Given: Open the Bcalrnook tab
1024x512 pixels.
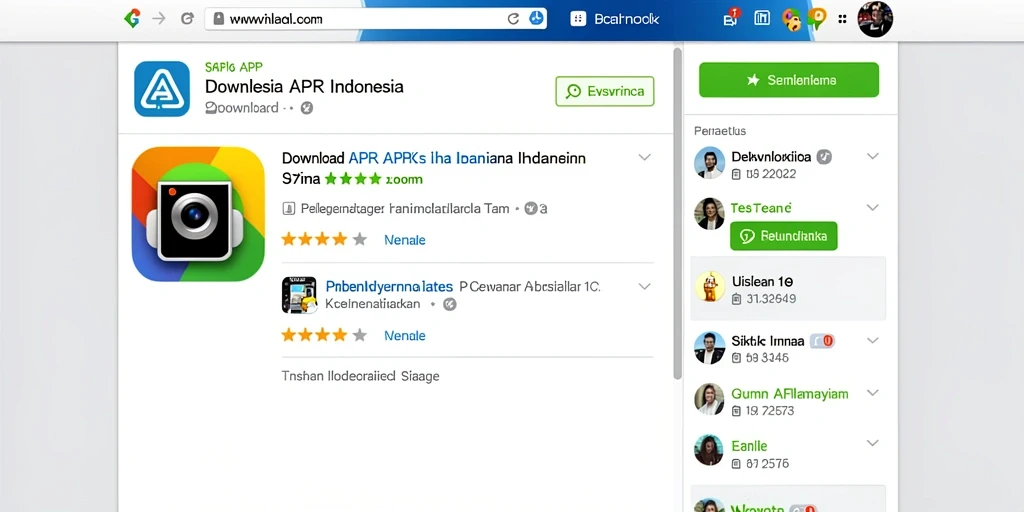Looking at the screenshot, I should click(x=615, y=19).
